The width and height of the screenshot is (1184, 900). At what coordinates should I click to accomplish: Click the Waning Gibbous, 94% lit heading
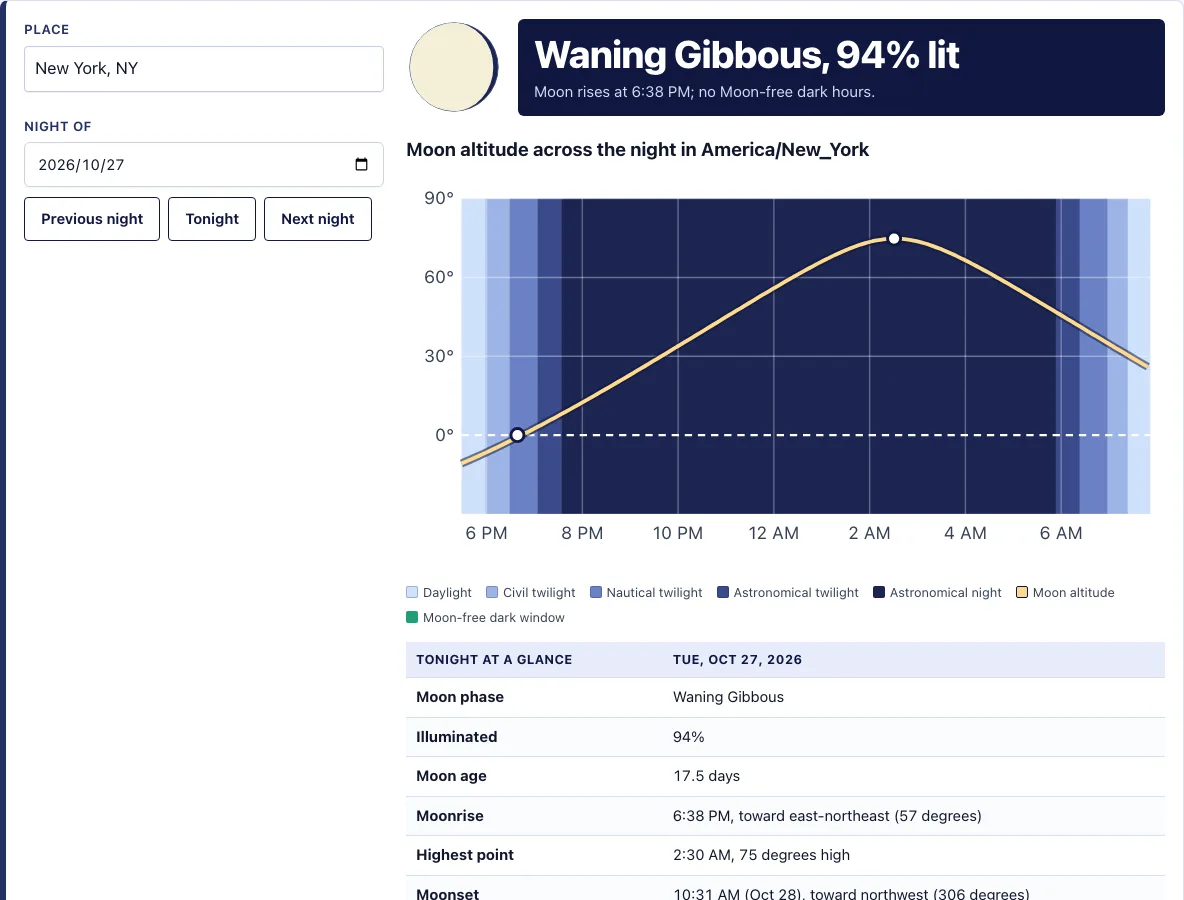click(747, 55)
